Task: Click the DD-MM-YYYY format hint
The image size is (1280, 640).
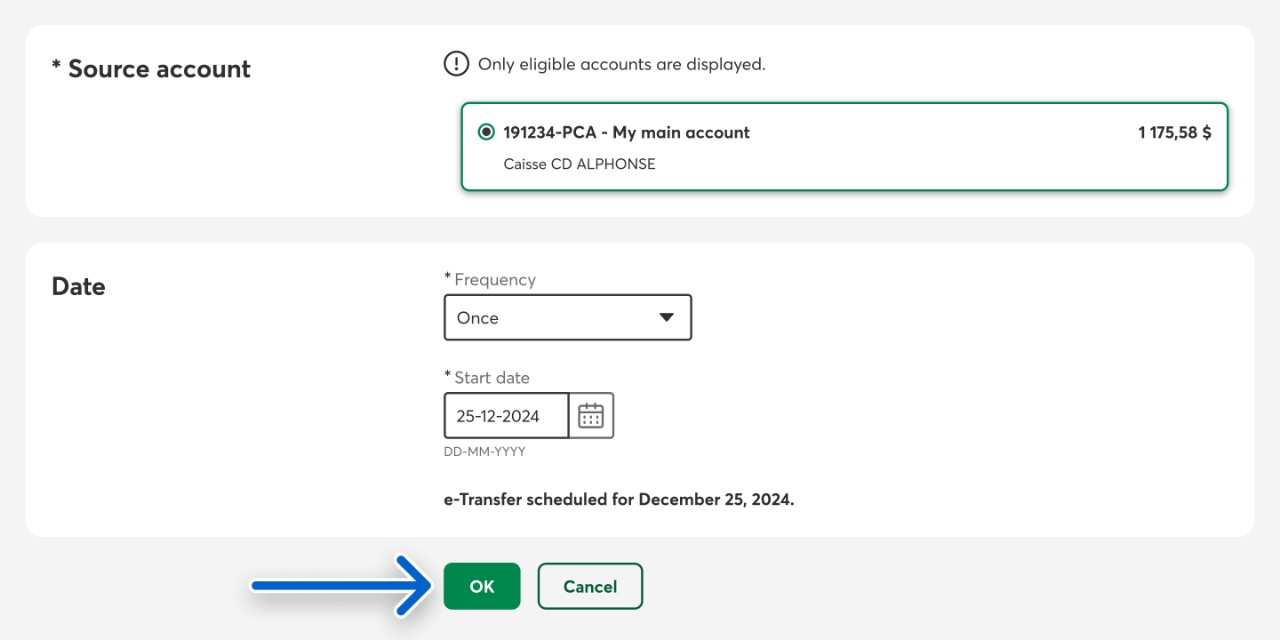Action: 484,452
